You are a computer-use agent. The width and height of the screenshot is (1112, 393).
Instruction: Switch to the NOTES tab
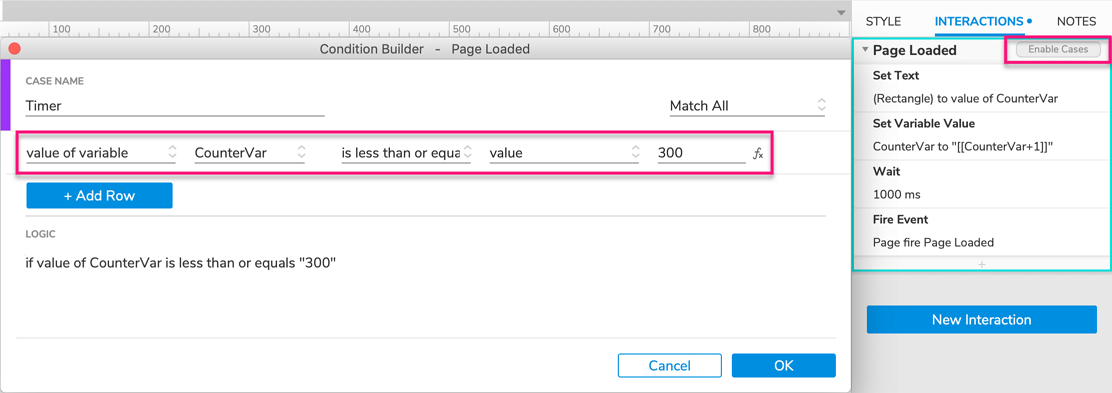1077,21
